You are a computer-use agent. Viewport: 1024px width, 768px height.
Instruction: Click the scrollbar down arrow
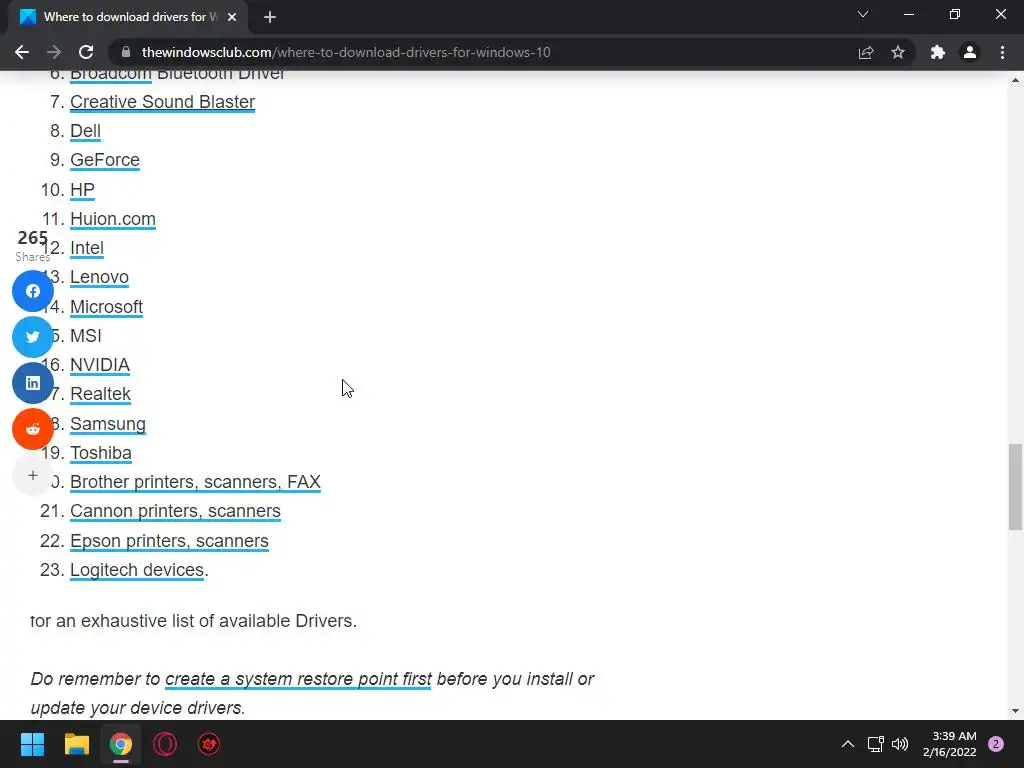pos(1015,711)
